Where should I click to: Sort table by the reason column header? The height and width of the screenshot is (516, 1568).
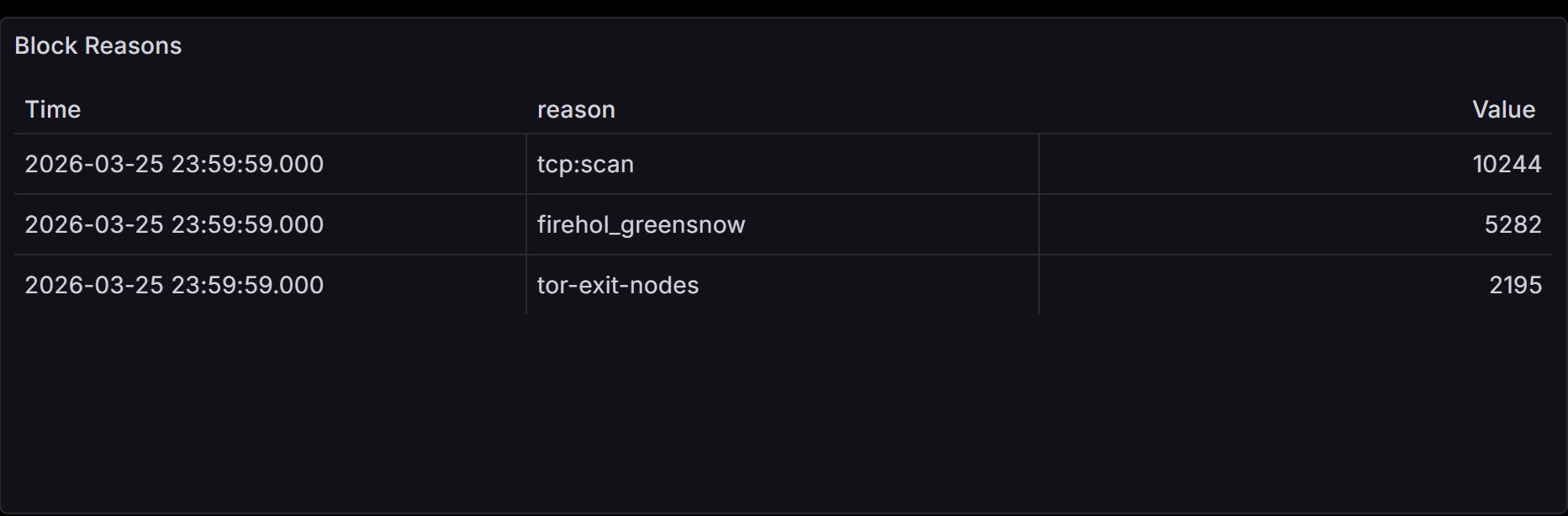(576, 109)
